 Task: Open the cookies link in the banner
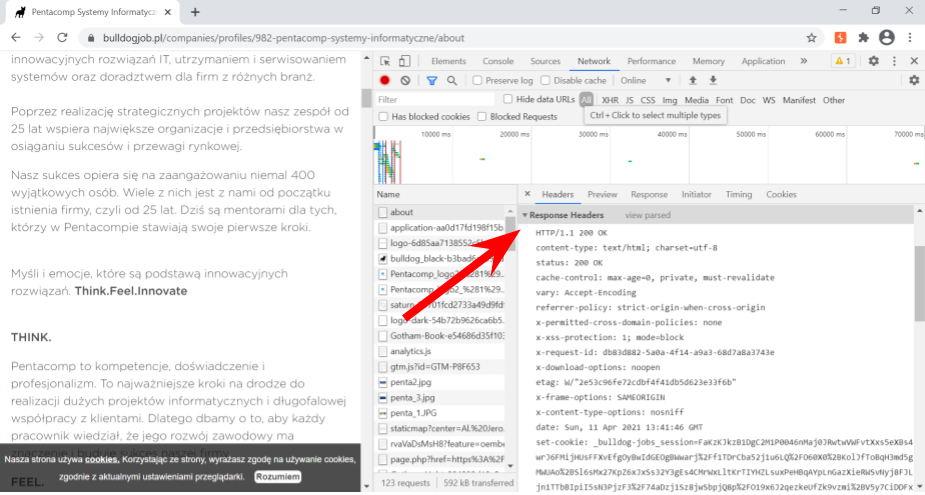101,459
